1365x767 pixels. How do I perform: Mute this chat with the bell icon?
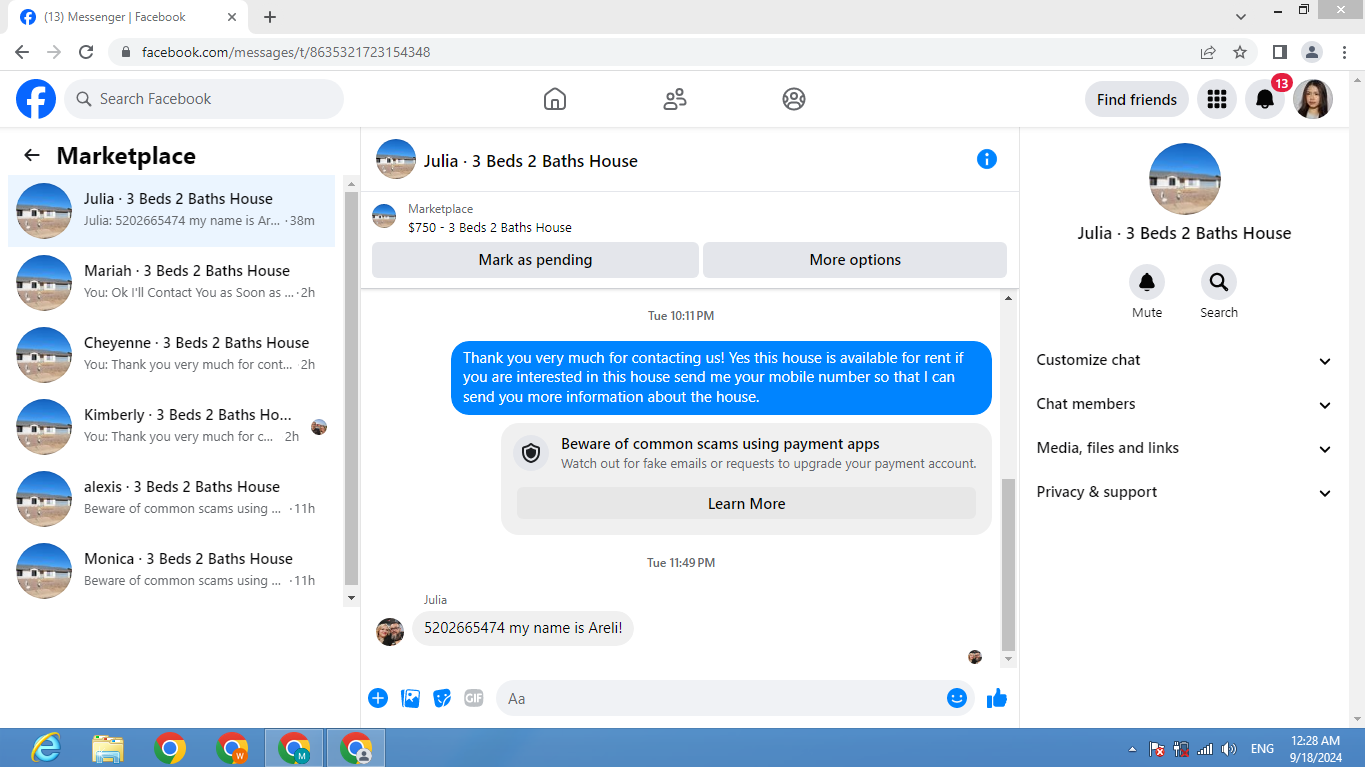1147,282
